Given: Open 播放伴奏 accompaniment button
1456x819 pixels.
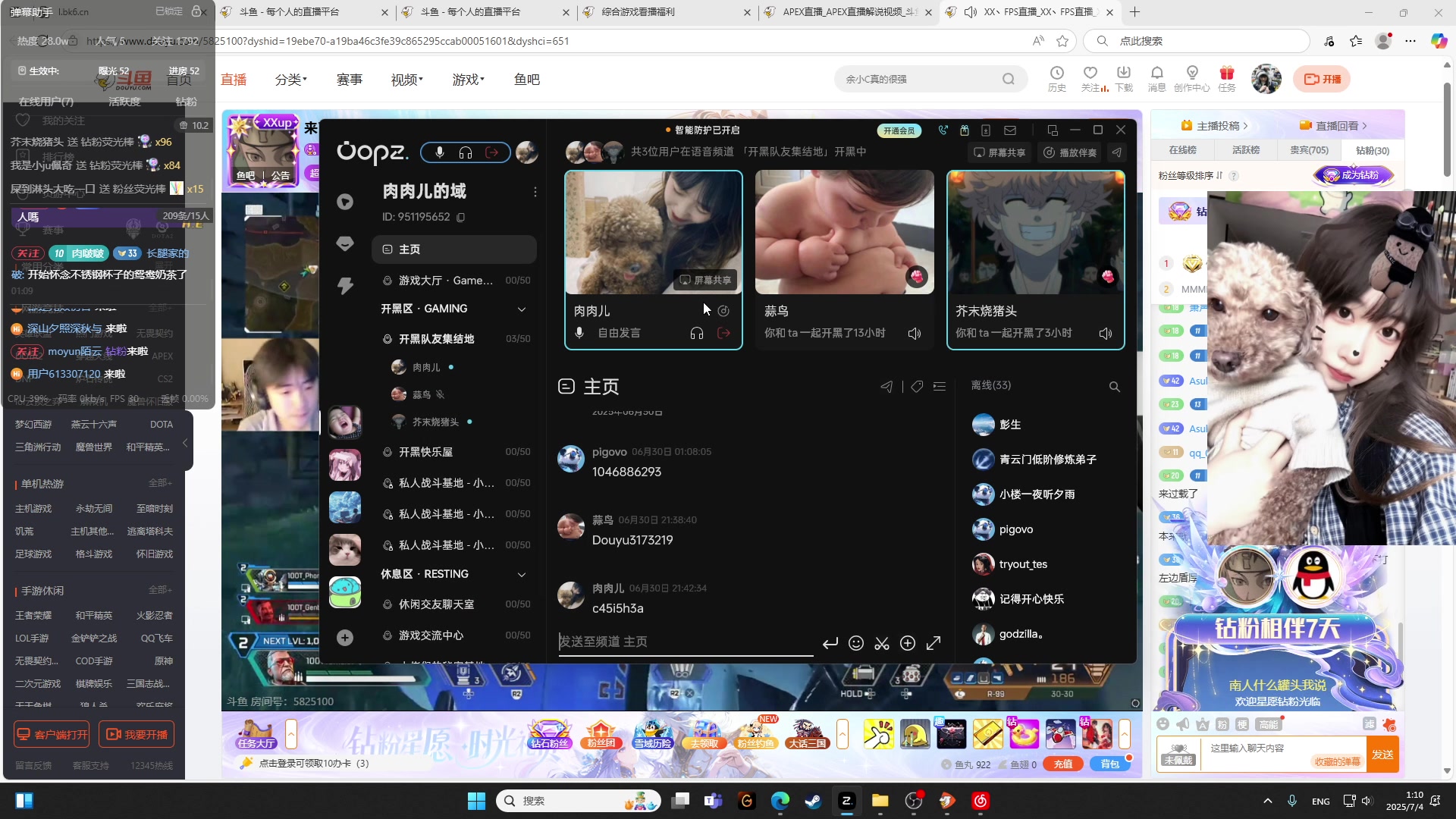Looking at the screenshot, I should (x=1070, y=152).
